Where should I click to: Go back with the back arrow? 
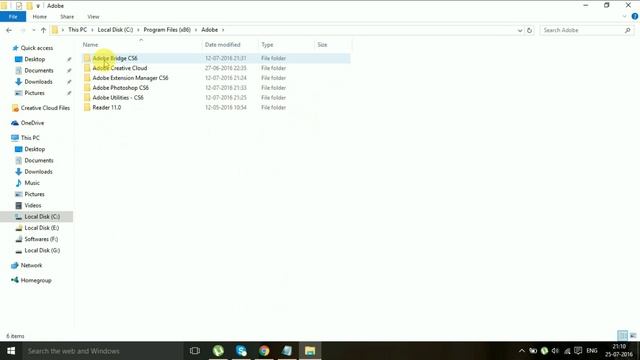tap(9, 30)
